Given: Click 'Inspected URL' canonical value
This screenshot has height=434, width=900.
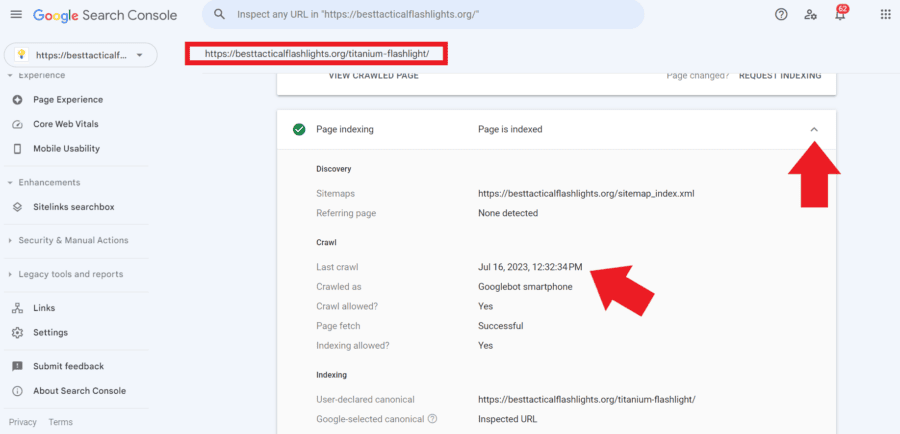Looking at the screenshot, I should [x=507, y=419].
